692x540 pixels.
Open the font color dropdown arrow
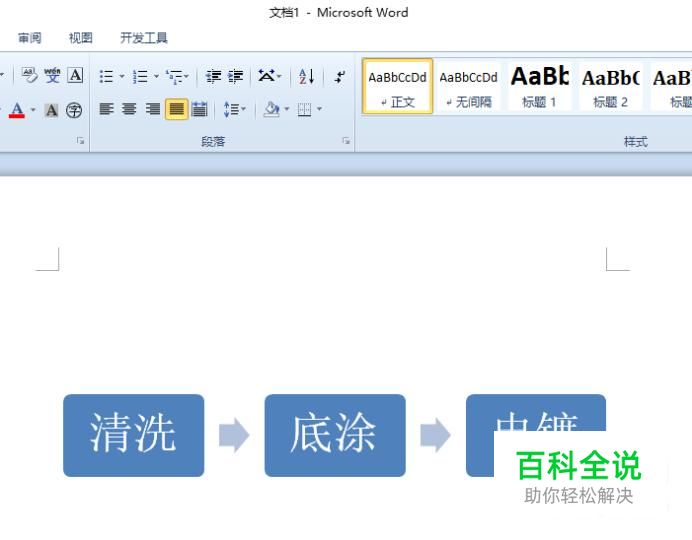(x=33, y=109)
